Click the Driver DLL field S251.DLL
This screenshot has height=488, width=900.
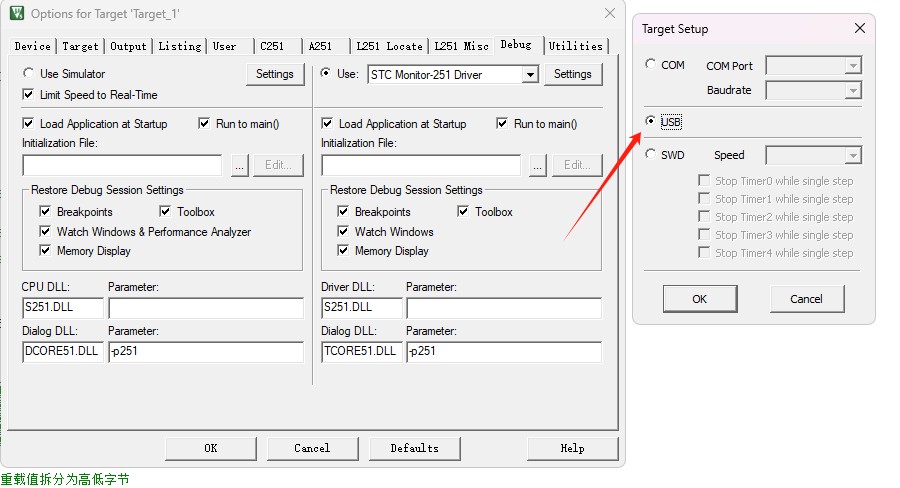coord(362,307)
